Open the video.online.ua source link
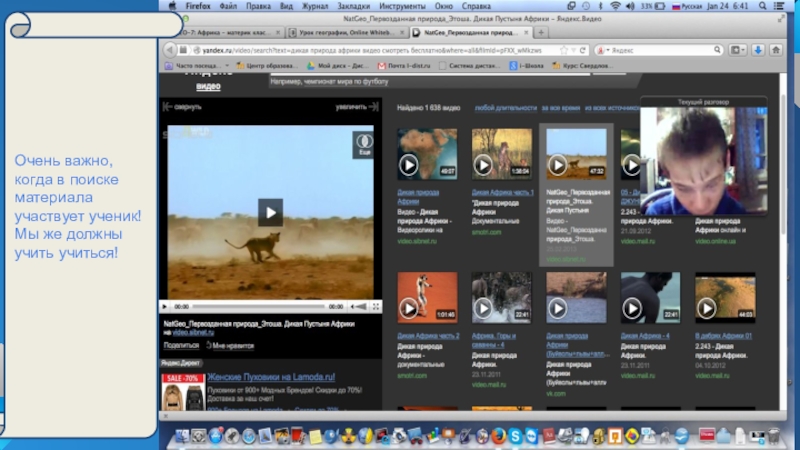The height and width of the screenshot is (450, 800). [715, 241]
